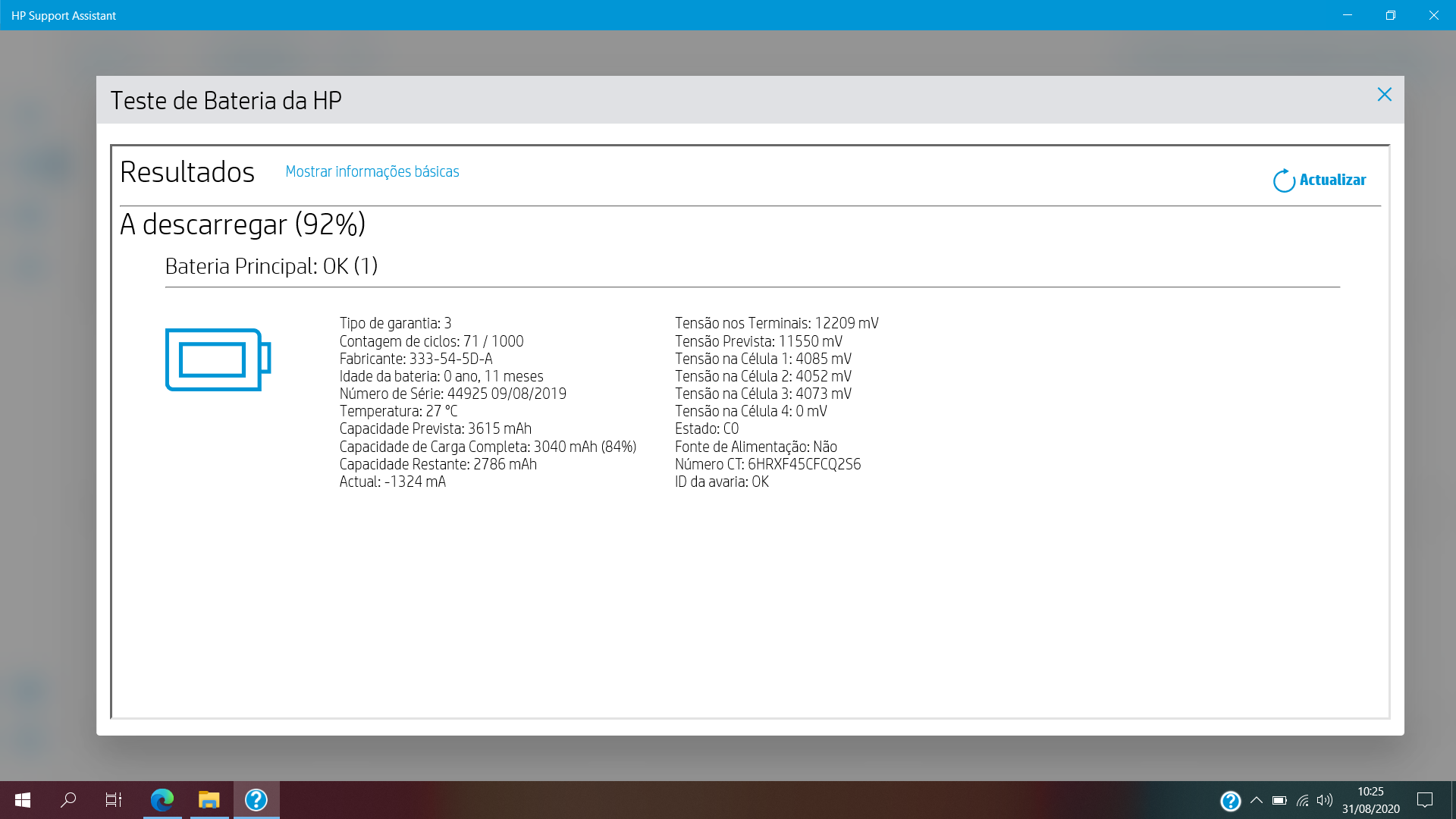This screenshot has height=819, width=1456.
Task: Close the Teste de Bateria dialog
Action: point(1384,95)
